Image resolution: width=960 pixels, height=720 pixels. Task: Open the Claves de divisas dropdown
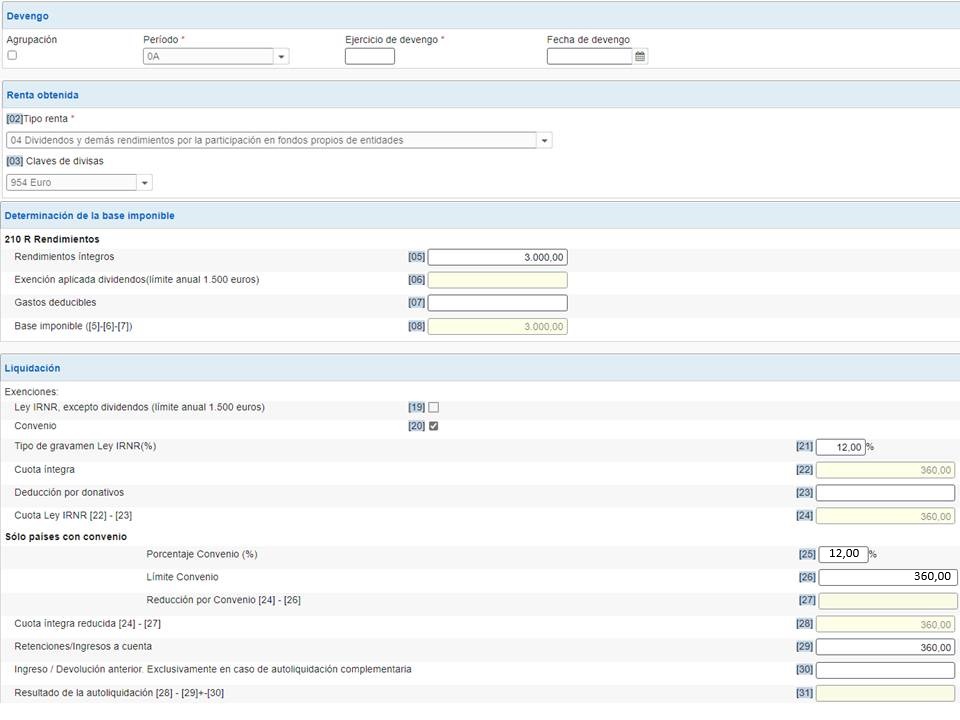144,182
